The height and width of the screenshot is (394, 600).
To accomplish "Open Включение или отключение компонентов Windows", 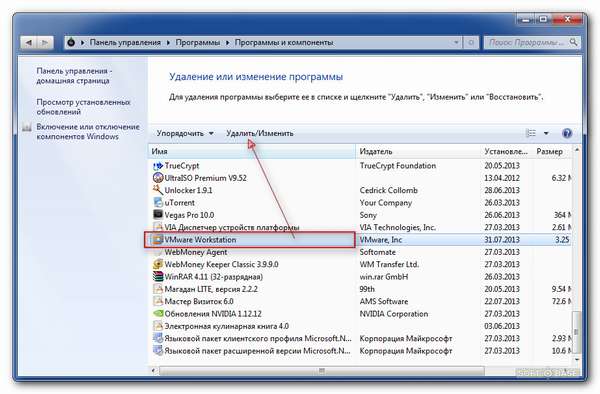I will (88, 132).
